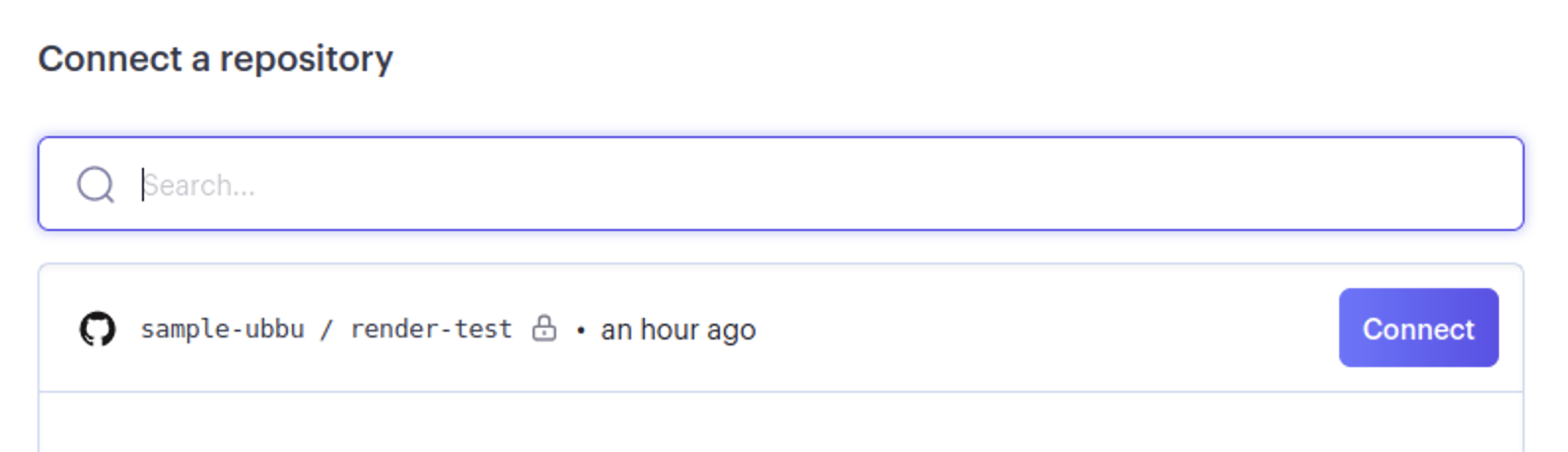Click the bullet dot before "an hour ago"
Image resolution: width=1568 pixels, height=452 pixels.
[581, 330]
